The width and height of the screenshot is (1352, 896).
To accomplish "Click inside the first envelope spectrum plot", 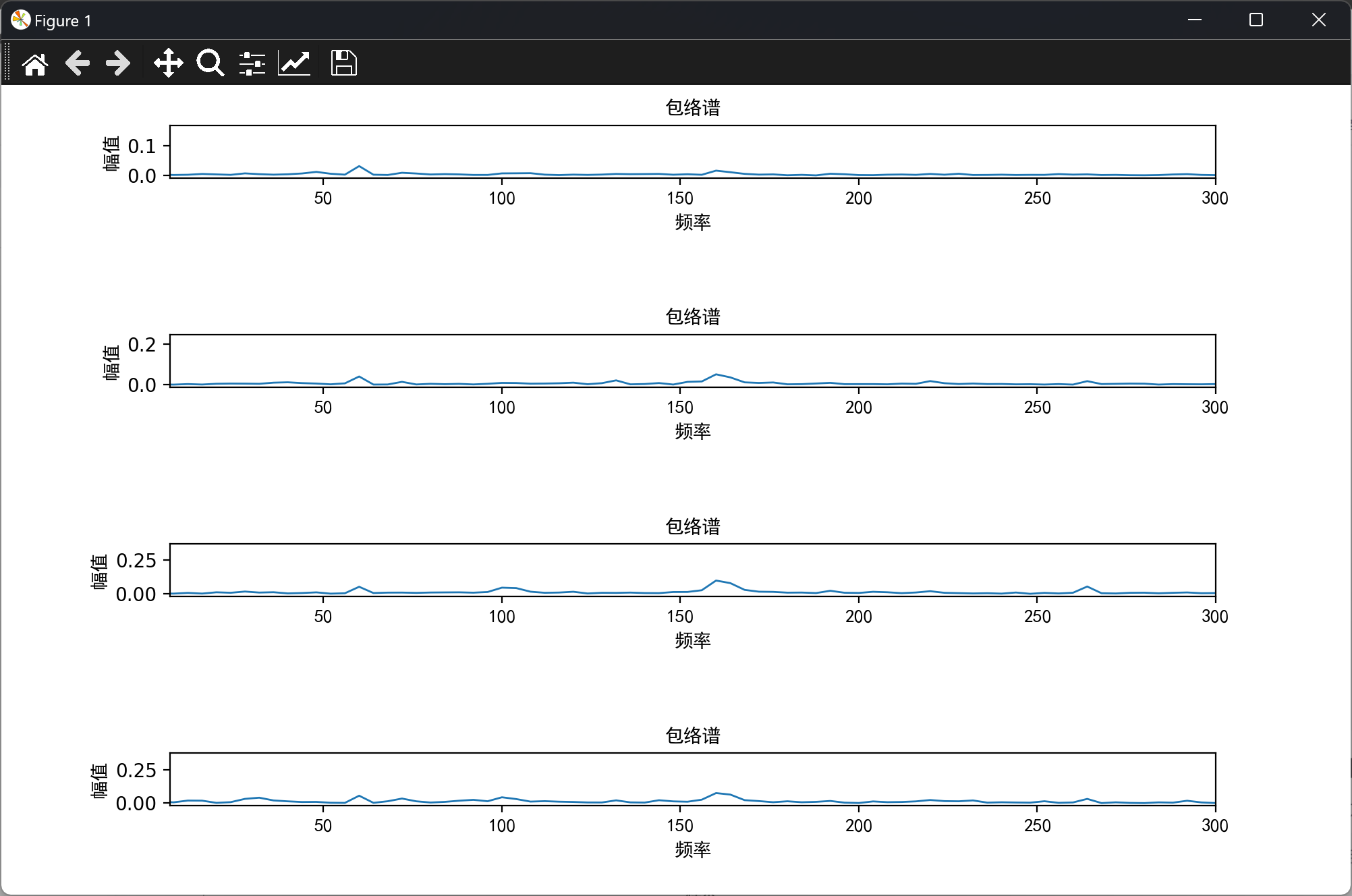I will point(692,152).
